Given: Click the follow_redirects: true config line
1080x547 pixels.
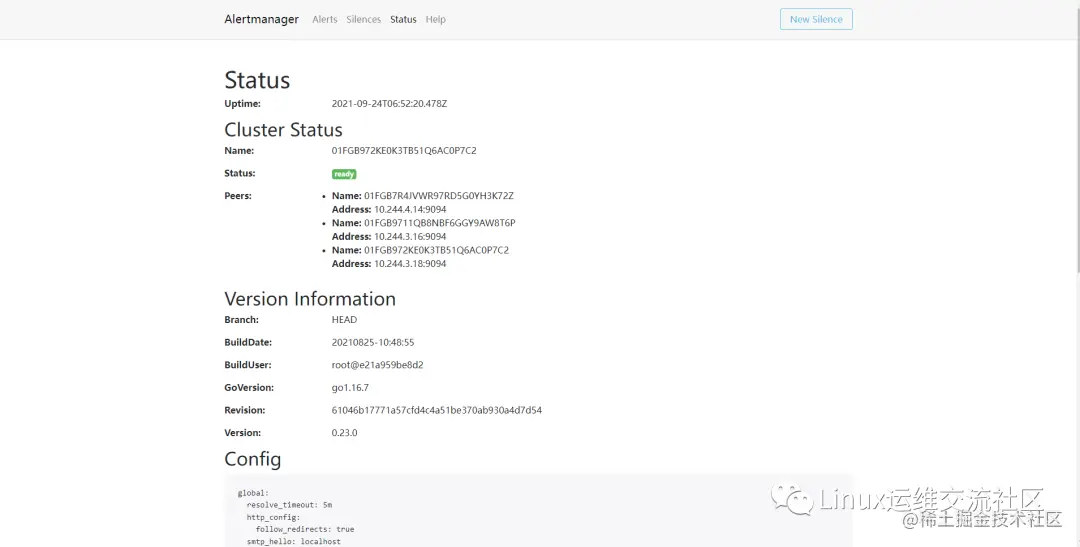Looking at the screenshot, I should tap(304, 529).
